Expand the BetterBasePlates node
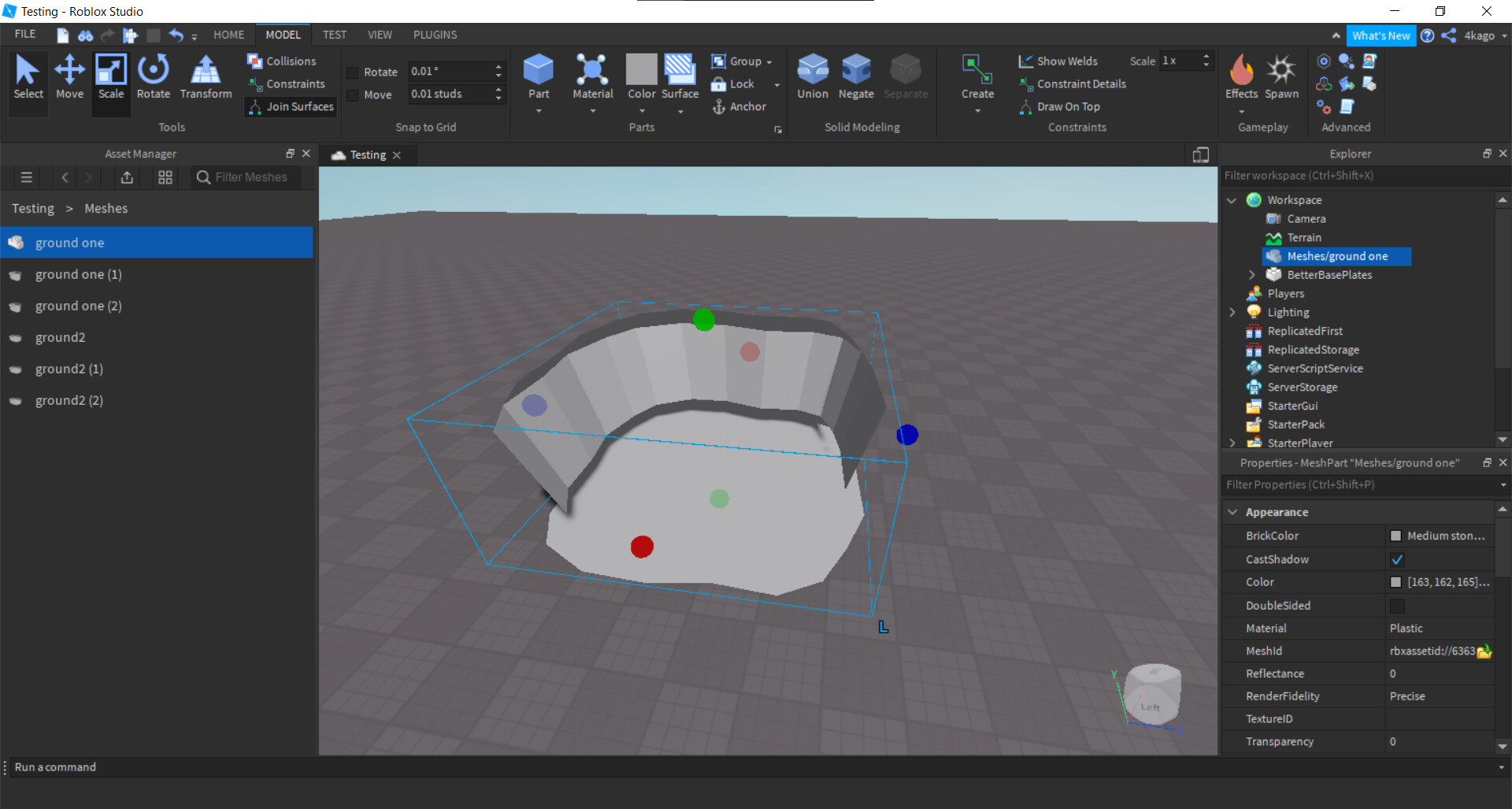 pos(1251,275)
